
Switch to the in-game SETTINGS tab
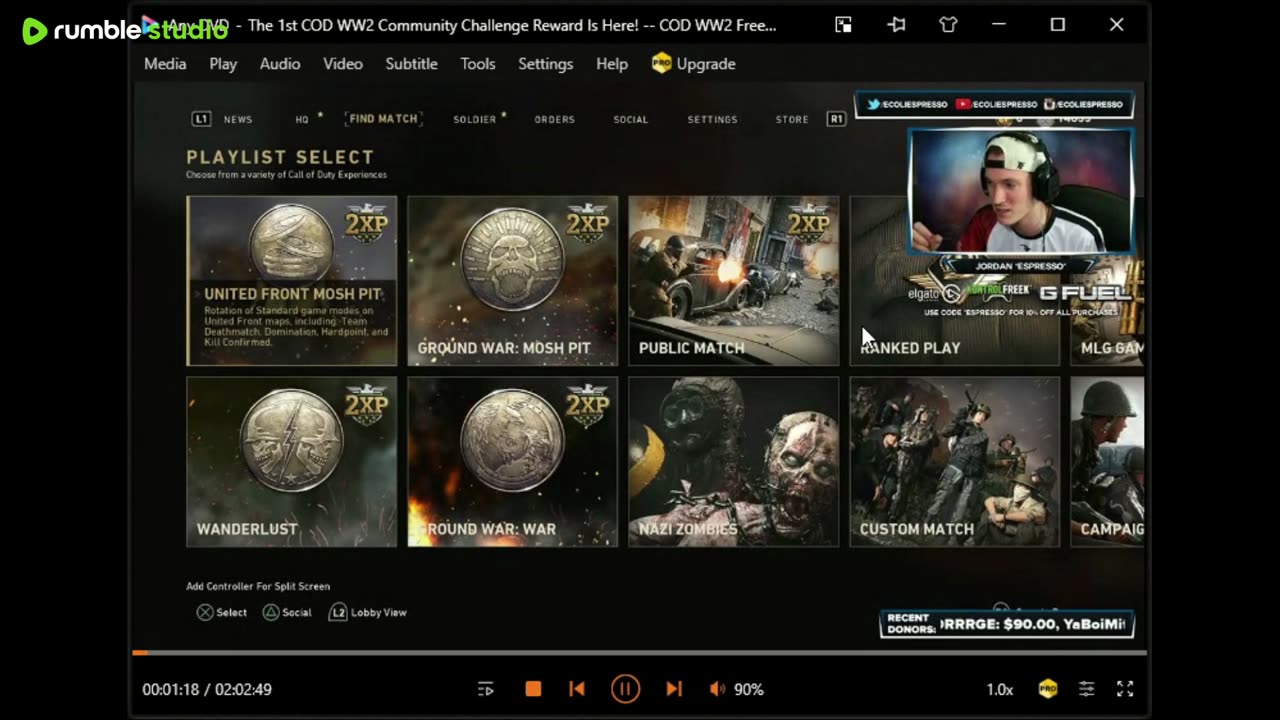pyautogui.click(x=713, y=119)
